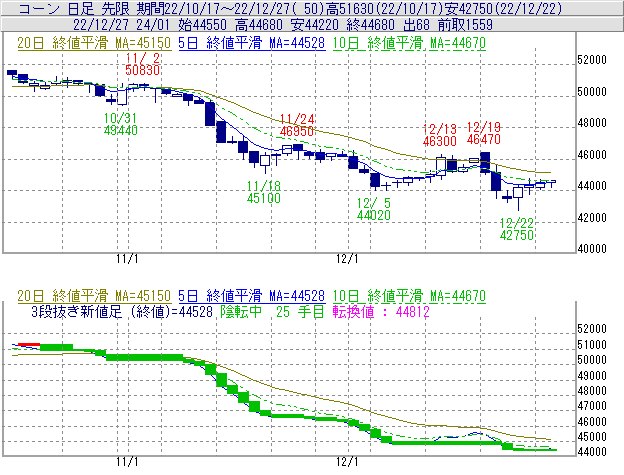624x475 pixels.
Task: Click the 12/1 date label under upper chart
Action: click(x=347, y=259)
